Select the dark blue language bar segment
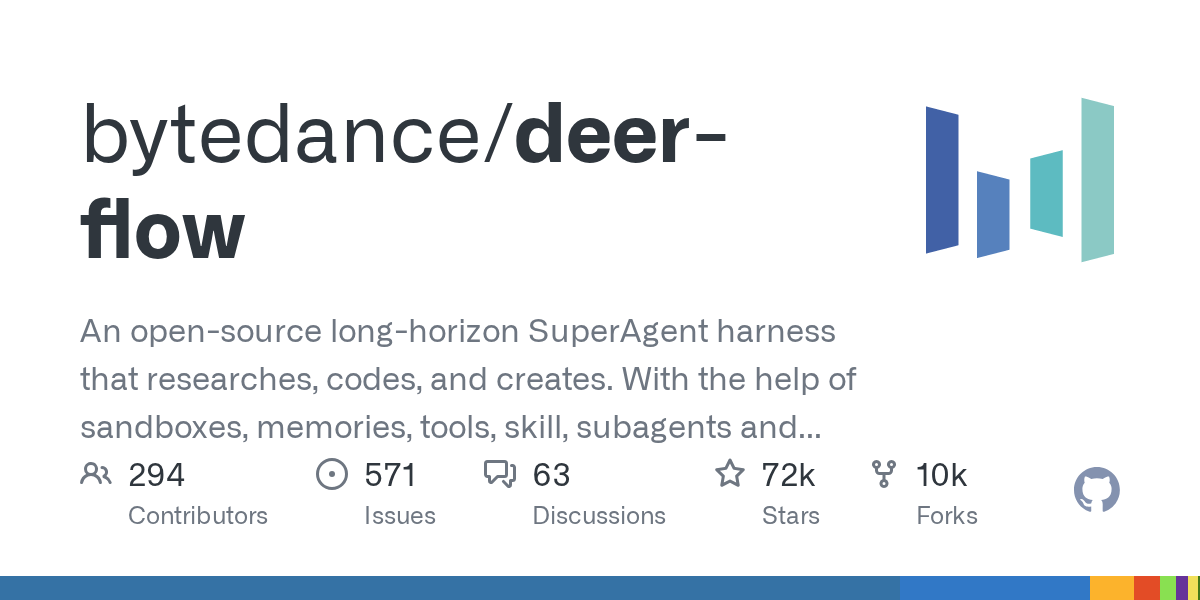Image resolution: width=1200 pixels, height=600 pixels. pos(450,588)
